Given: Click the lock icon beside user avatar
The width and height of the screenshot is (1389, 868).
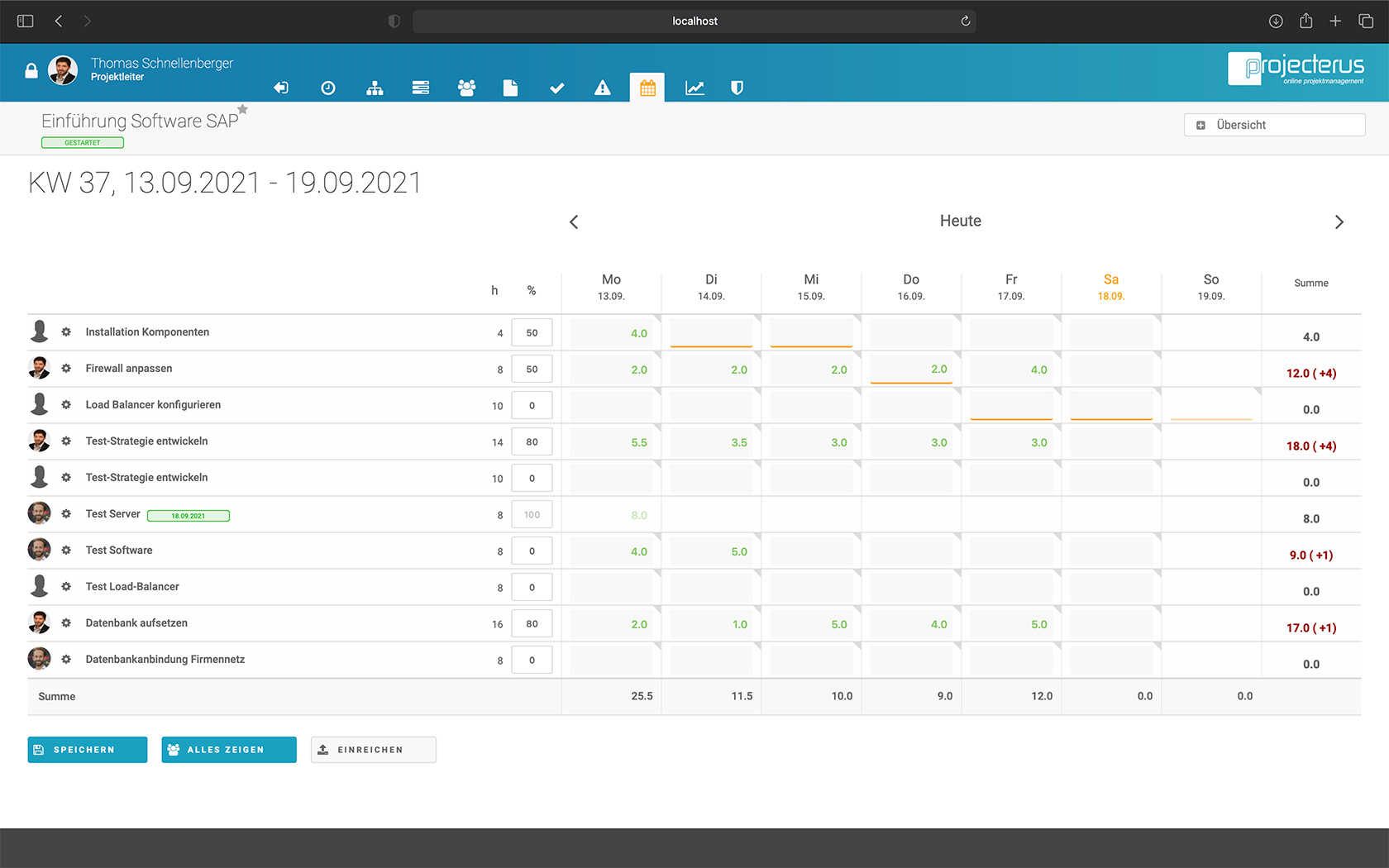Looking at the screenshot, I should (31, 71).
